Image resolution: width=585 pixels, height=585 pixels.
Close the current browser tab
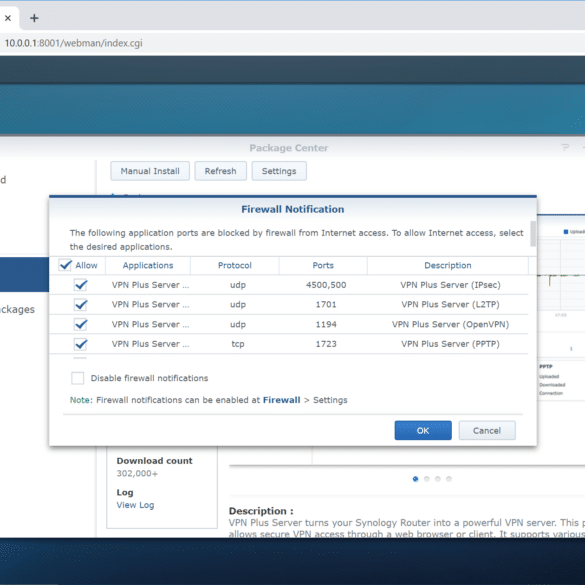(8, 18)
